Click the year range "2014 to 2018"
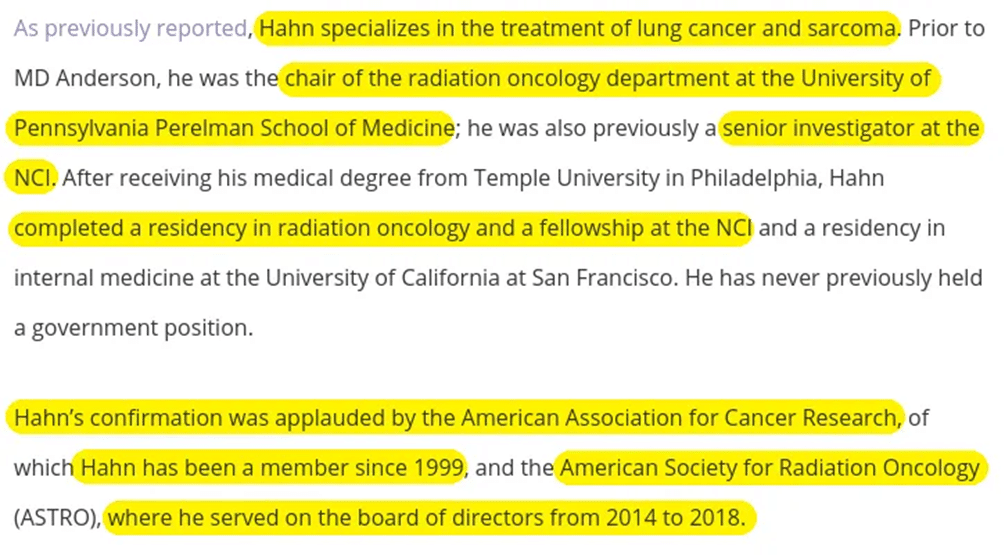 click(674, 518)
